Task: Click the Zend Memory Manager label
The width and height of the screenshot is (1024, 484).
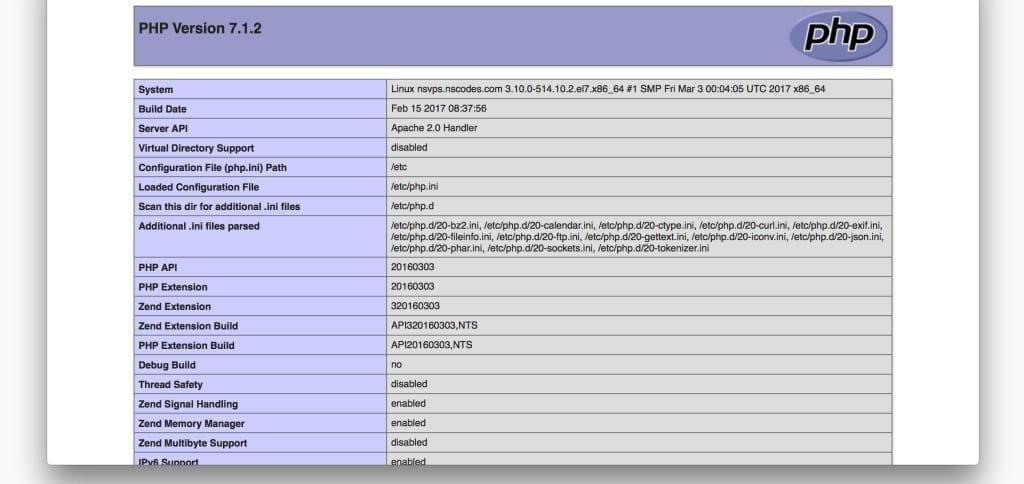Action: pos(191,425)
